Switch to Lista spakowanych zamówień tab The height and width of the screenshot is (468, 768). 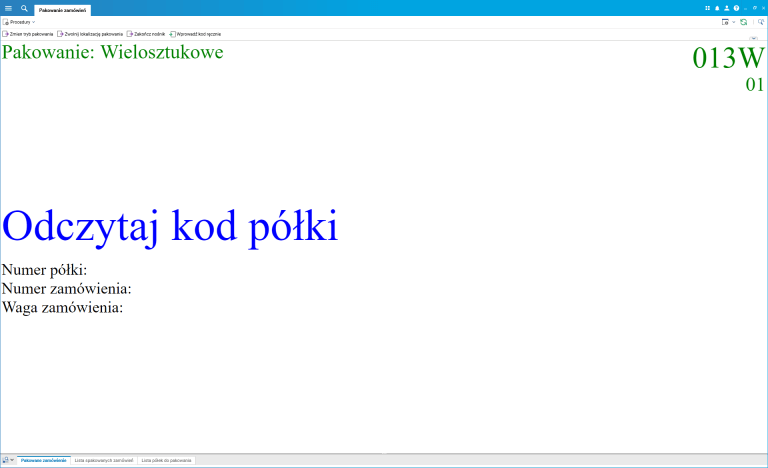tap(104, 460)
